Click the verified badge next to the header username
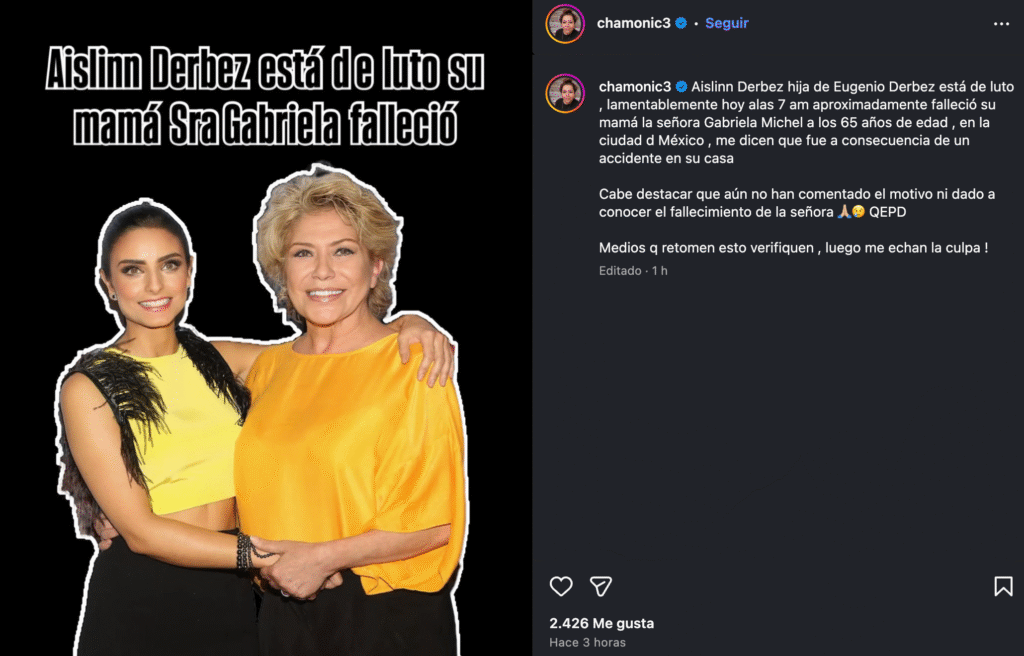Screen dimensions: 1024x656 pos(681,23)
